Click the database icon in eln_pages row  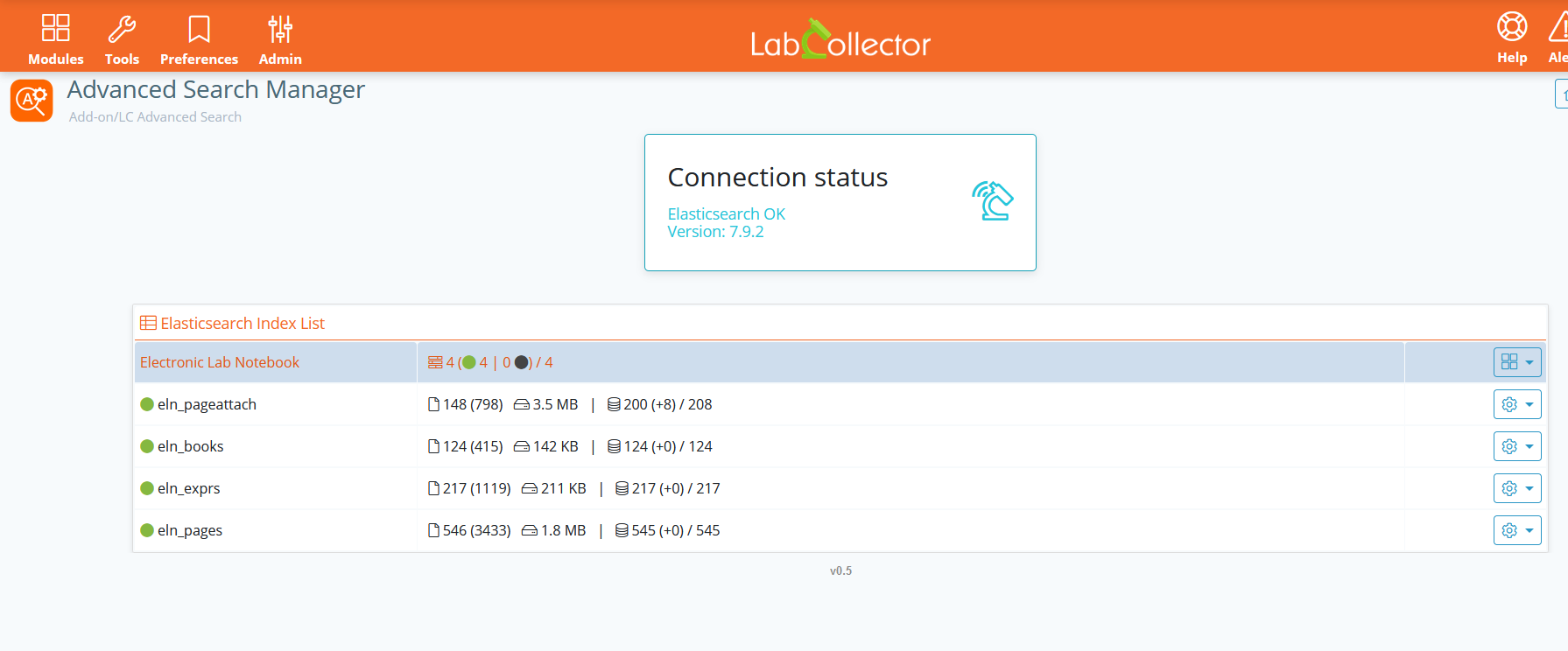pos(622,530)
